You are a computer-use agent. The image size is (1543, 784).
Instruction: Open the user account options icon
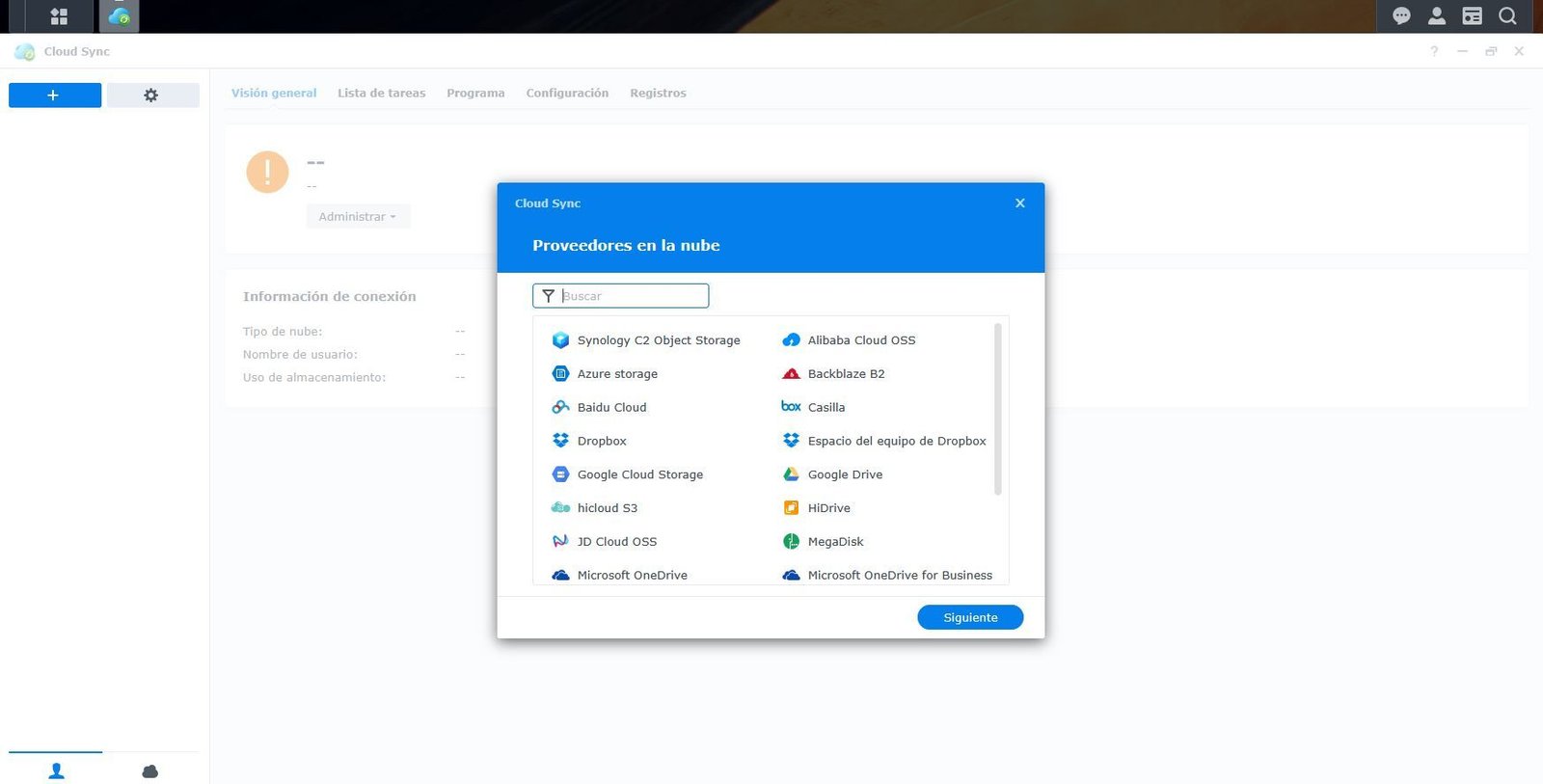point(1437,15)
